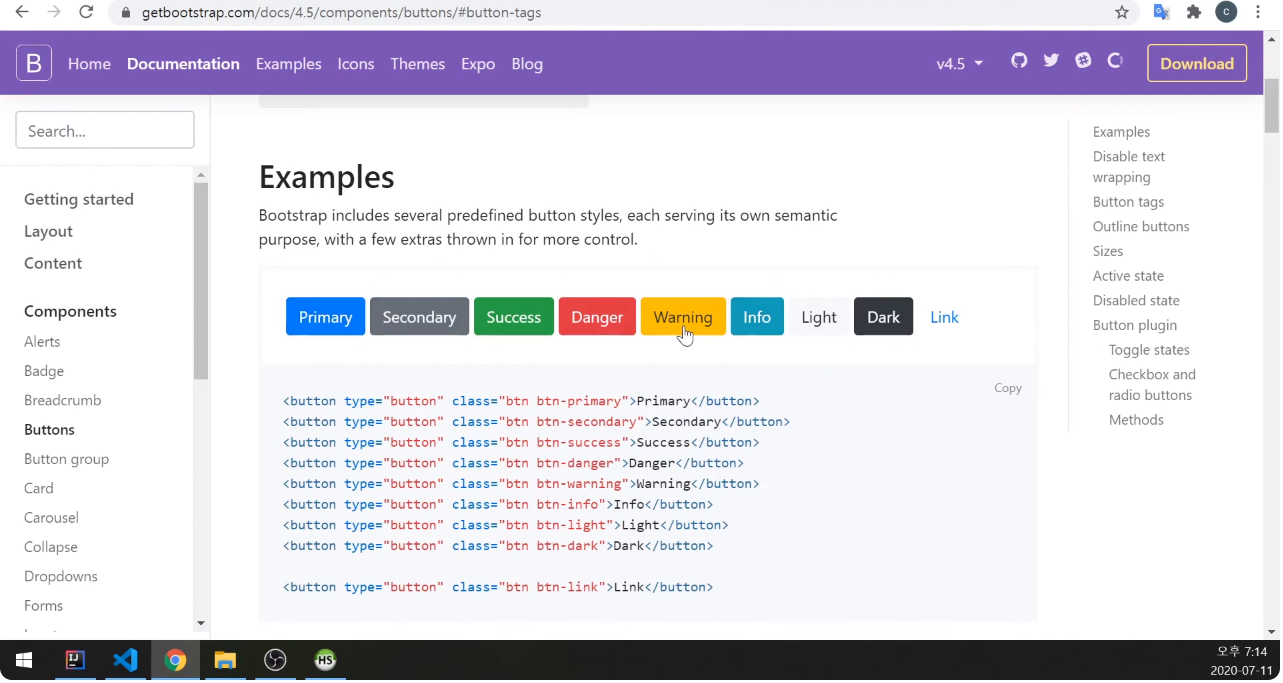Image resolution: width=1283 pixels, height=683 pixels.
Task: Open Breadcrumb in the sidebar
Action: (62, 400)
